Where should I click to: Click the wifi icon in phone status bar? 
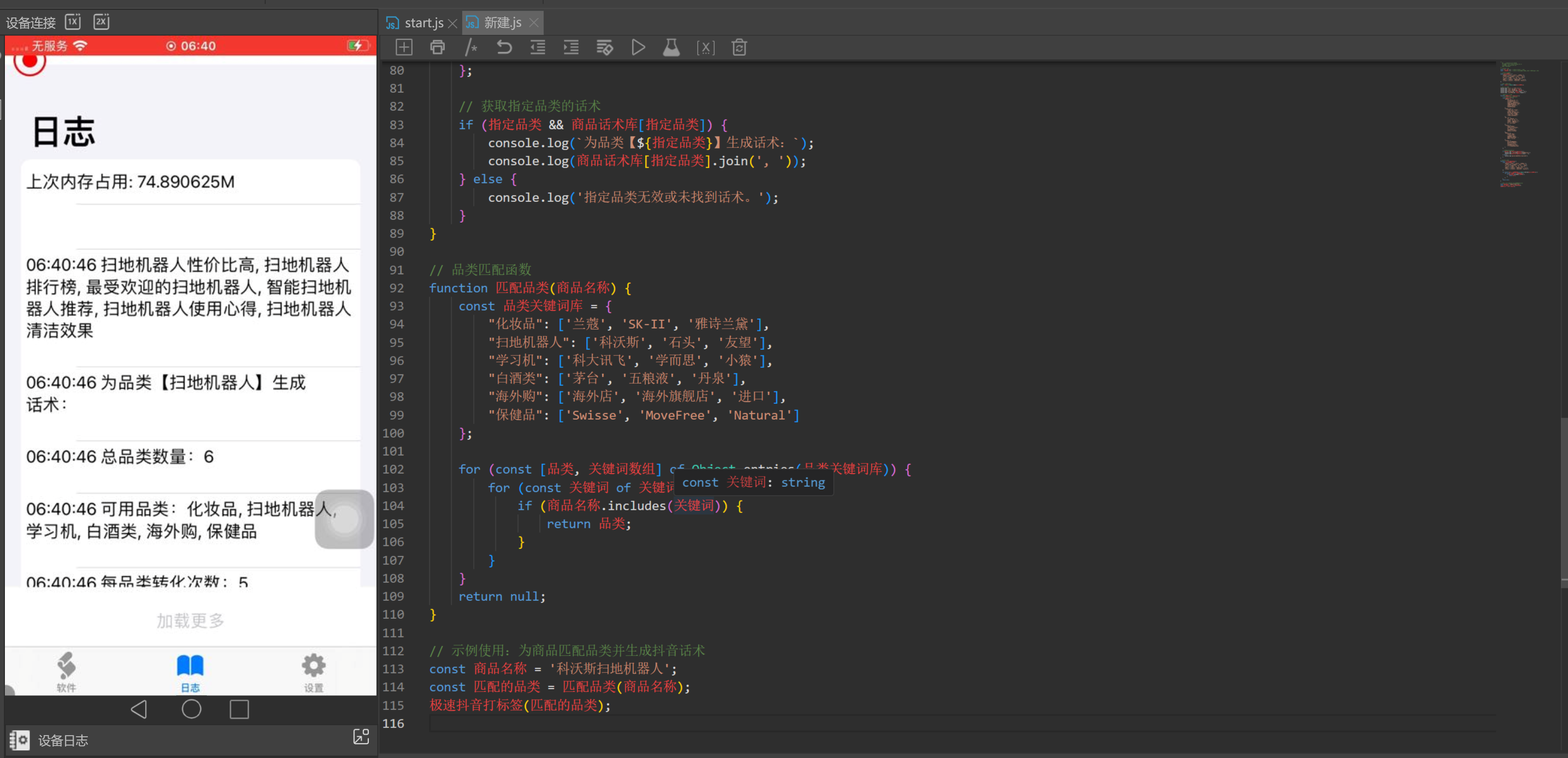[80, 46]
